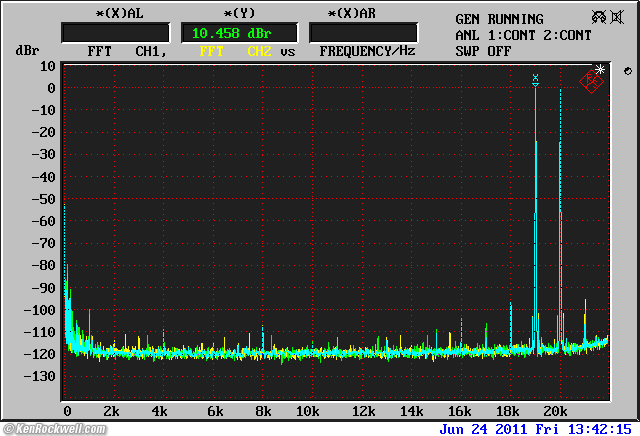Viewport: 640px width, 436px height.
Task: Click the FFT CH1 trace legend
Action: point(127,51)
